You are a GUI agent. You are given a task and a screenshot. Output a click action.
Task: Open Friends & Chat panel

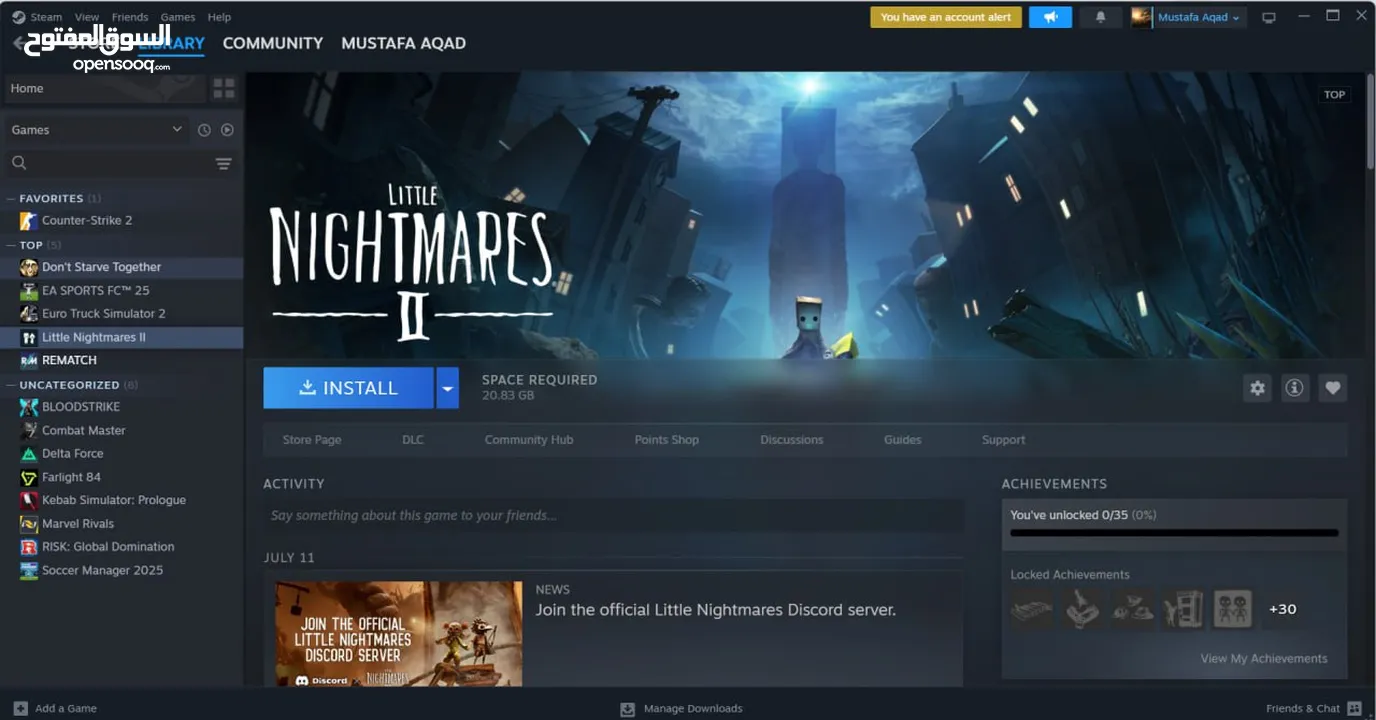pyautogui.click(x=1314, y=708)
